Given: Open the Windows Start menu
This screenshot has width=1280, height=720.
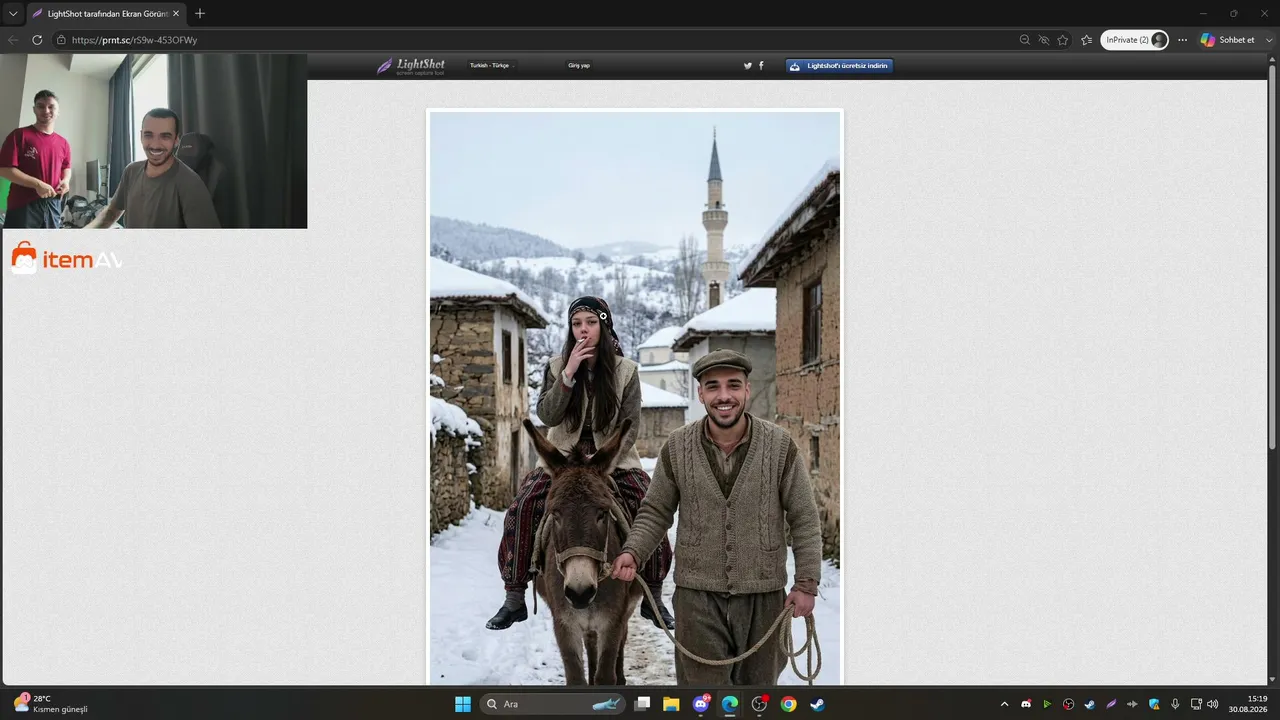Looking at the screenshot, I should pos(463,704).
